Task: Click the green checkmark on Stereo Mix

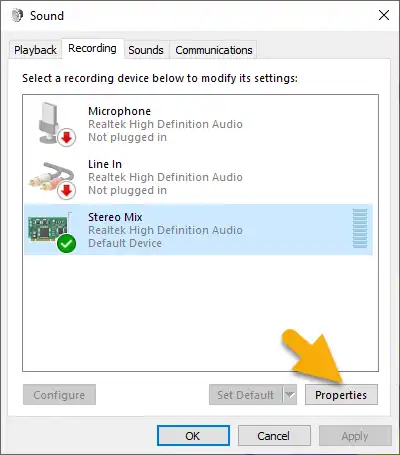Action: (x=66, y=243)
